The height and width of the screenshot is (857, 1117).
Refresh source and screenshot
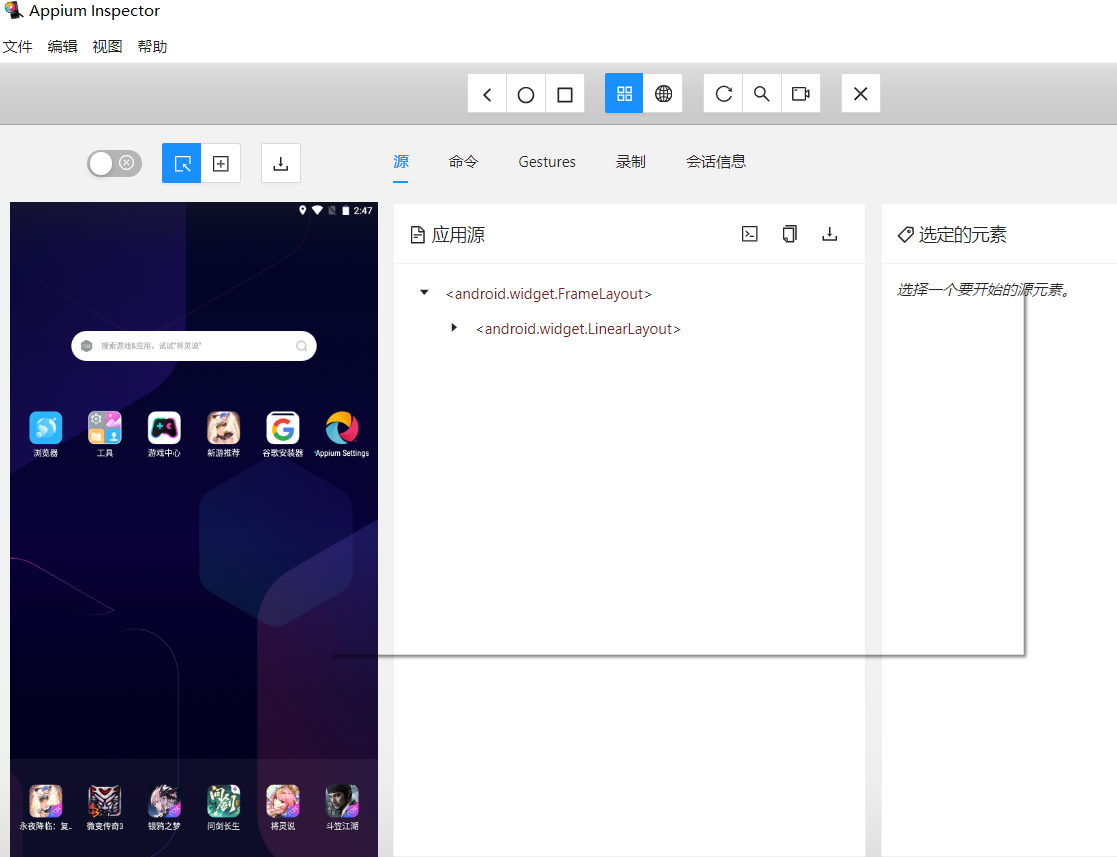723,94
